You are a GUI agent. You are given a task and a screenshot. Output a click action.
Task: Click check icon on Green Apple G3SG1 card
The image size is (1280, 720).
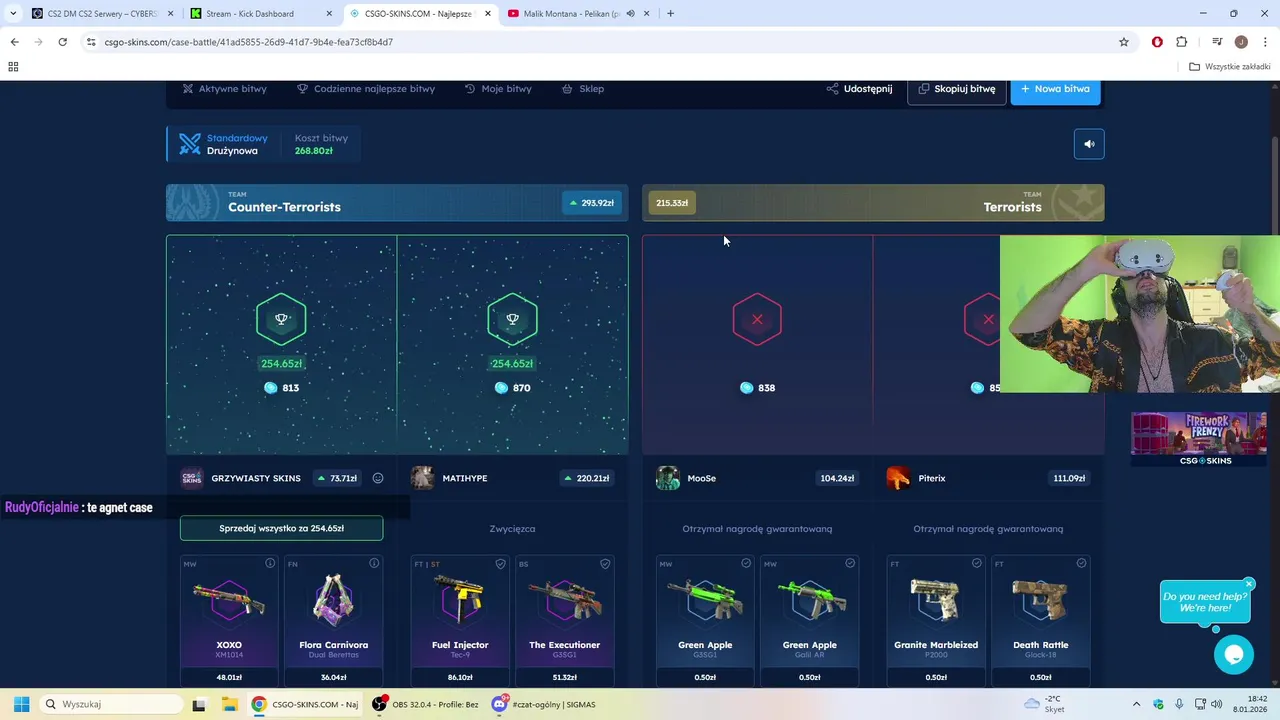coord(746,564)
